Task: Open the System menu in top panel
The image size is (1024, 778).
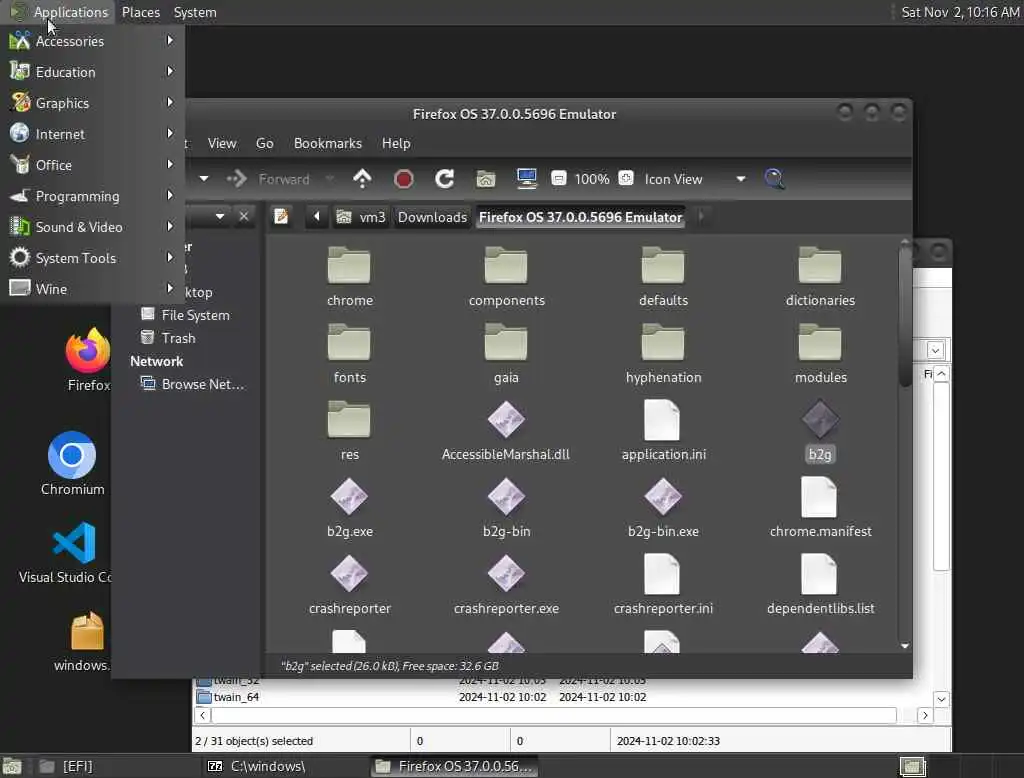Action: pyautogui.click(x=195, y=12)
